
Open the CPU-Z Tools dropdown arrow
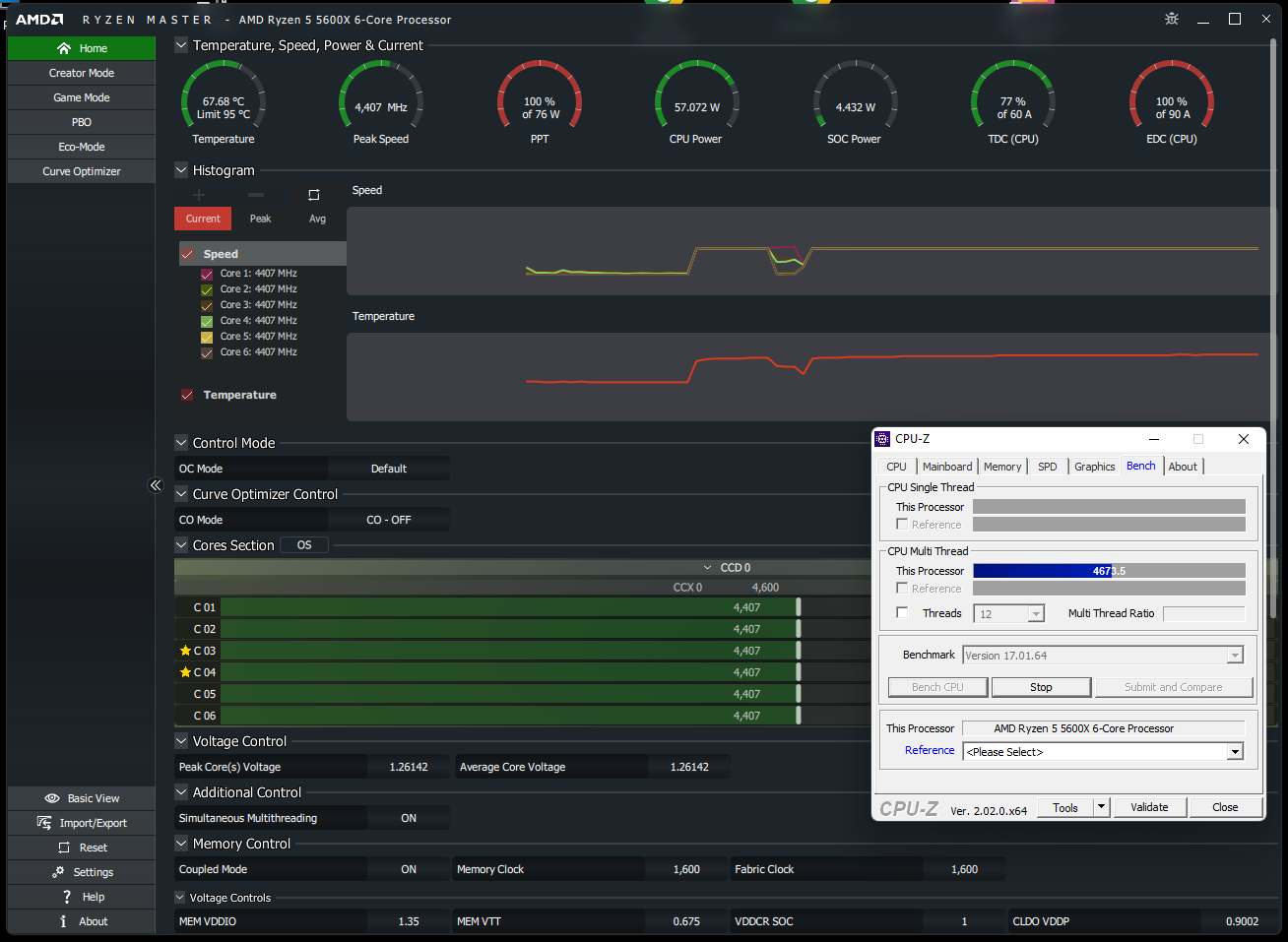pyautogui.click(x=1101, y=807)
